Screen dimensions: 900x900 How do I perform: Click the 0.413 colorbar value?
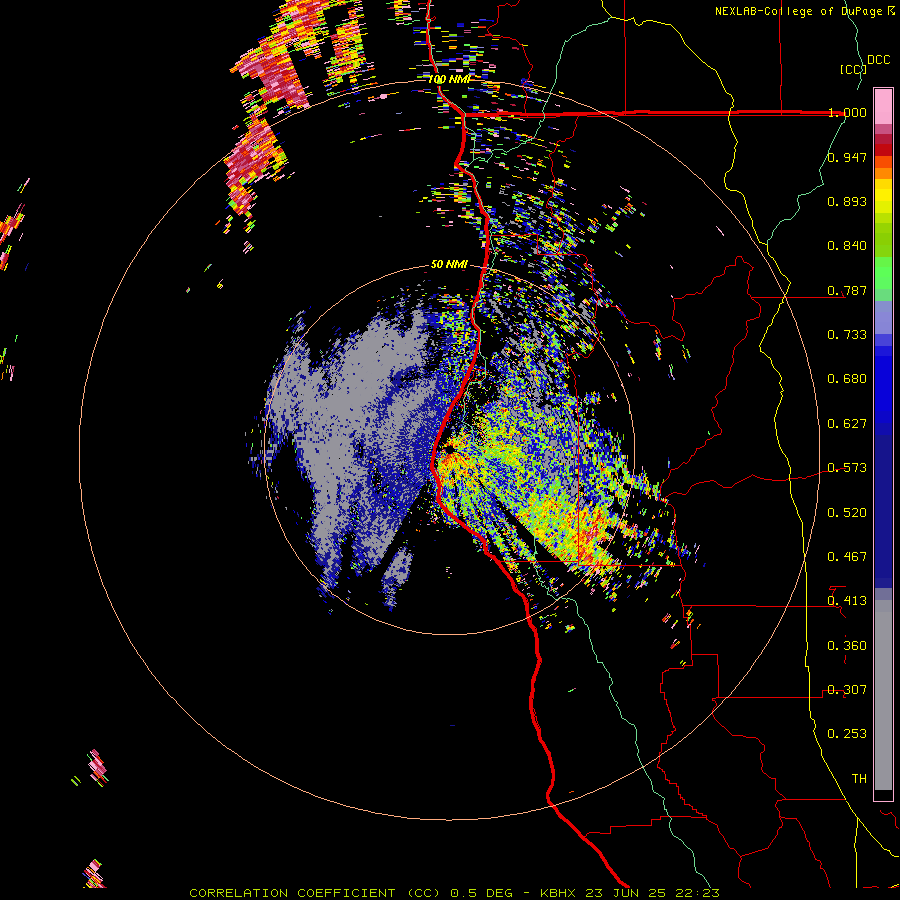coord(847,601)
